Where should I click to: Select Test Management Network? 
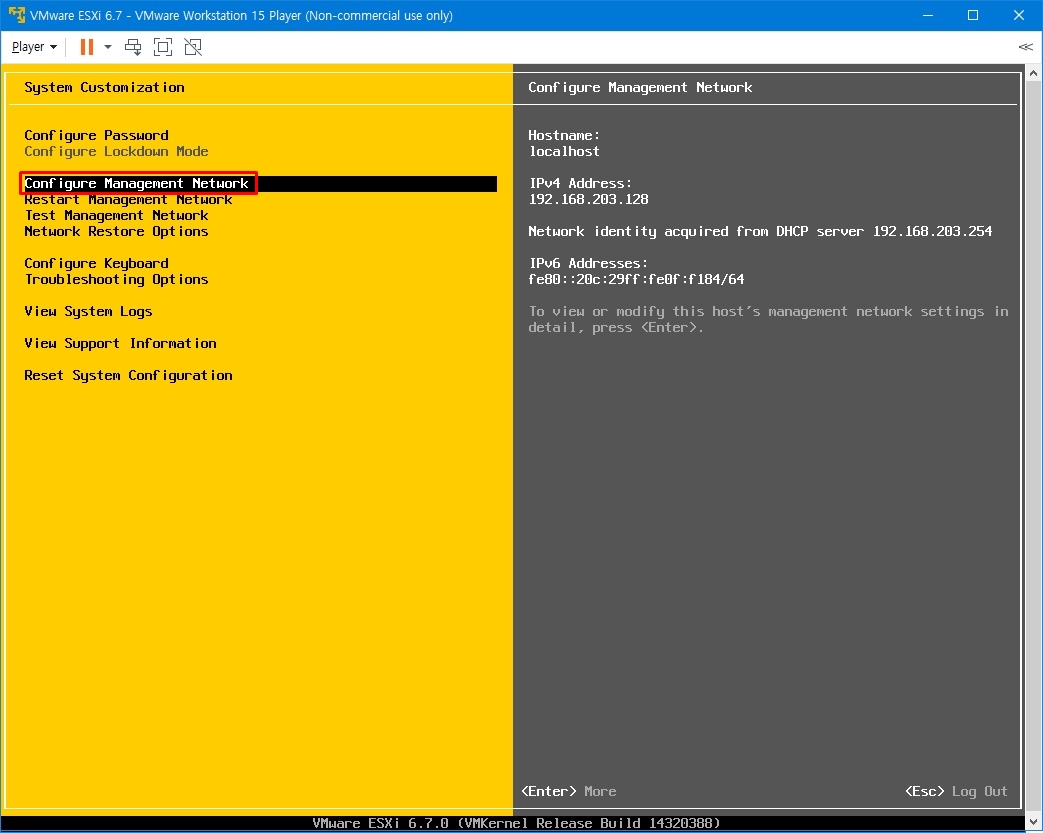pyautogui.click(x=116, y=215)
